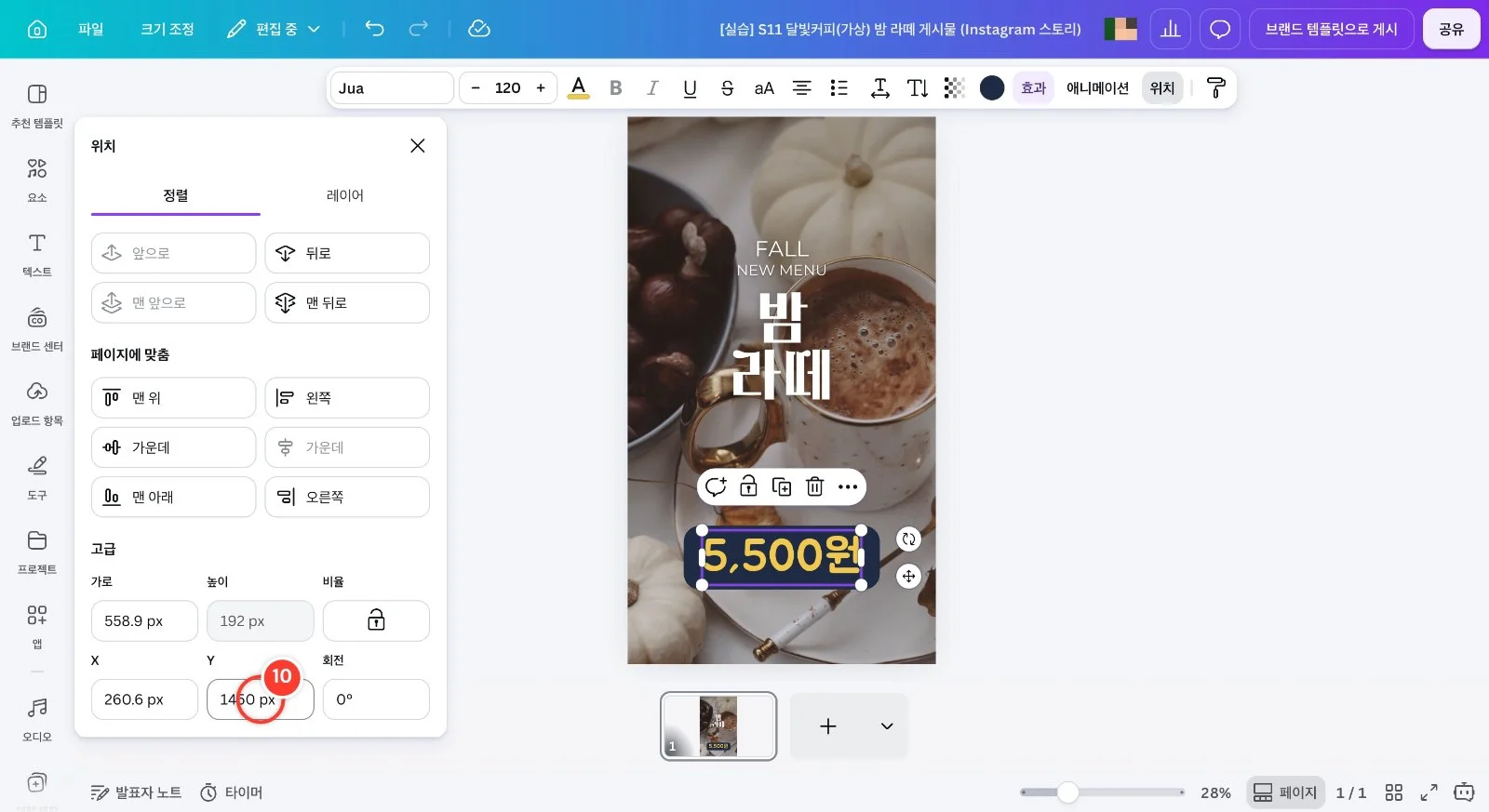Open the Uploads (업로드 항목) sidebar panel

tap(37, 402)
